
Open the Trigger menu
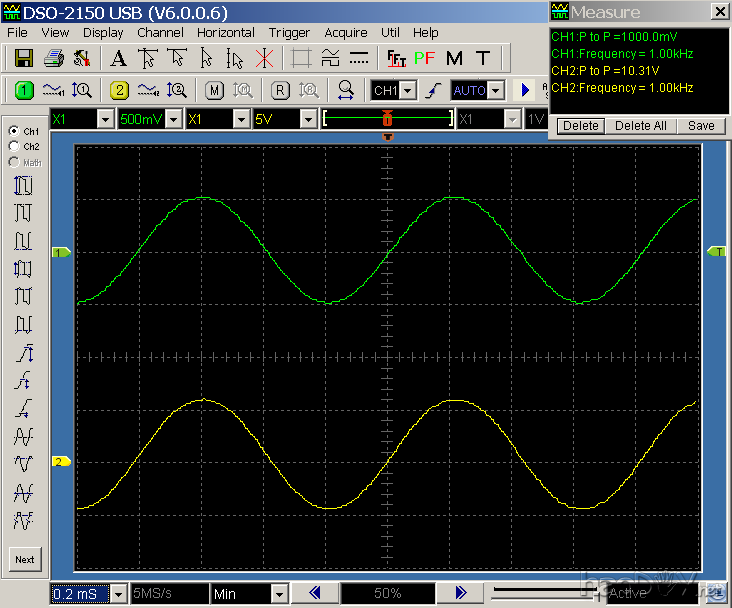click(x=290, y=32)
